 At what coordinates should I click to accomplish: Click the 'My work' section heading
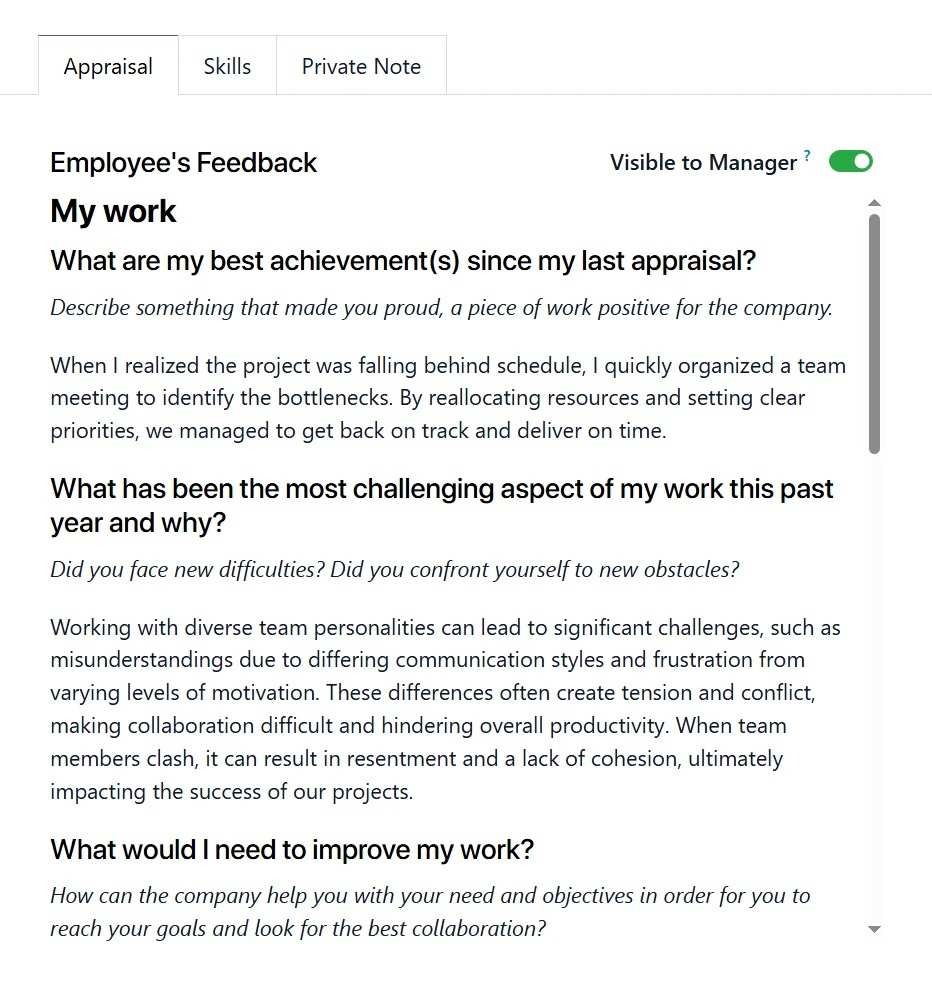[113, 212]
